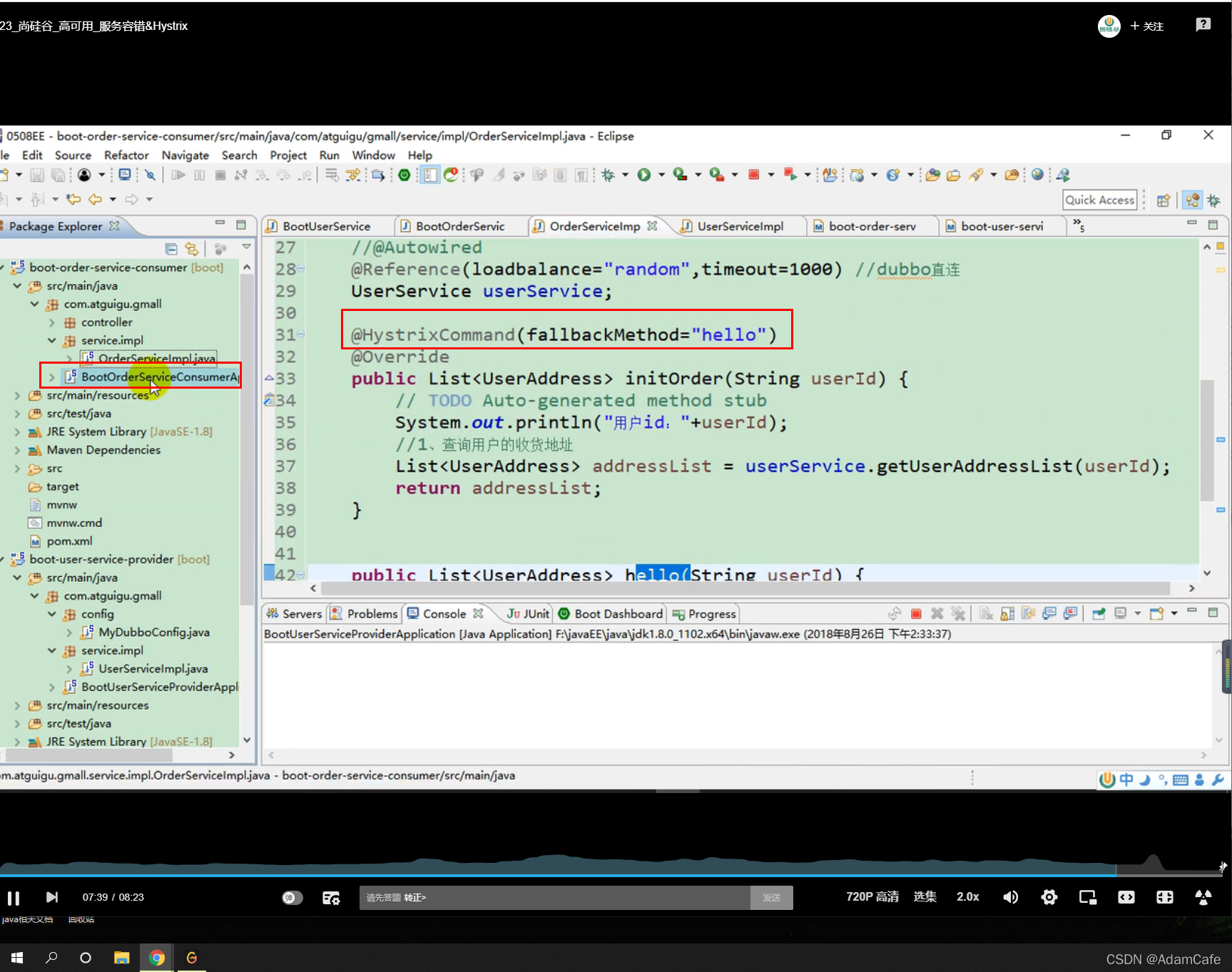Toggle Scroll Lock in Console toolbar
Viewport: 1232px width, 972px height.
[x=1007, y=613]
